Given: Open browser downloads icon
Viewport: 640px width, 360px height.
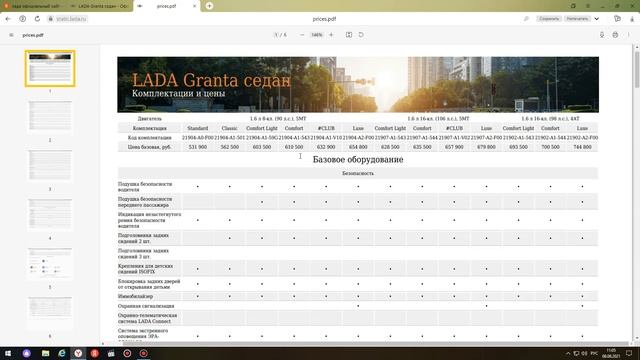Looking at the screenshot, I should coord(632,19).
